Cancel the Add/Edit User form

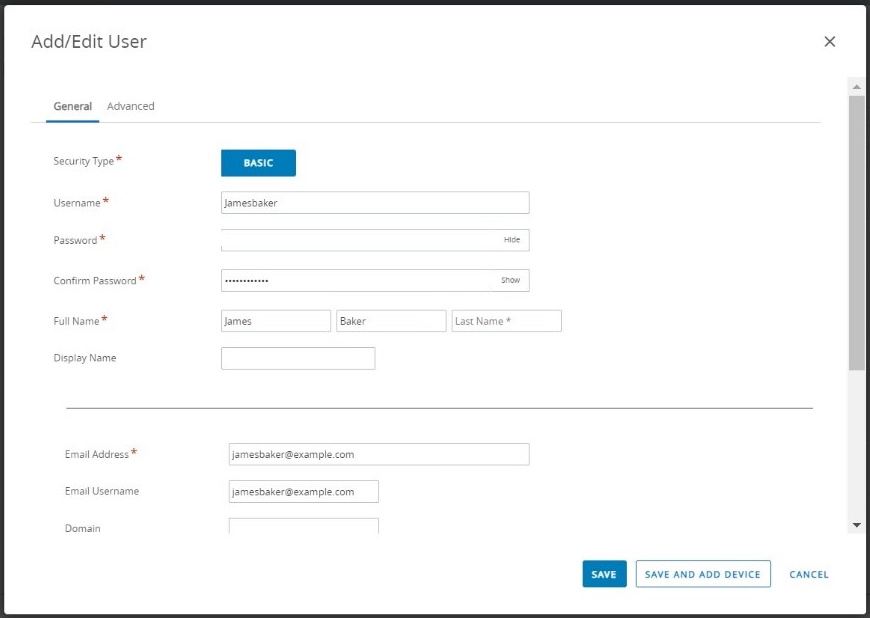[x=808, y=574]
